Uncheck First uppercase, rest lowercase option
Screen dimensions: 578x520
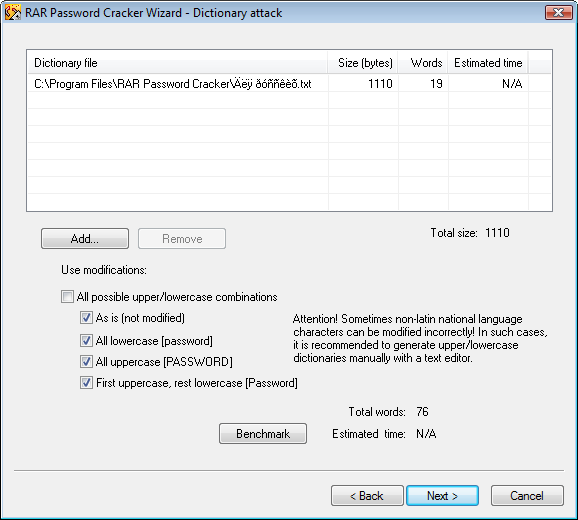coord(86,383)
